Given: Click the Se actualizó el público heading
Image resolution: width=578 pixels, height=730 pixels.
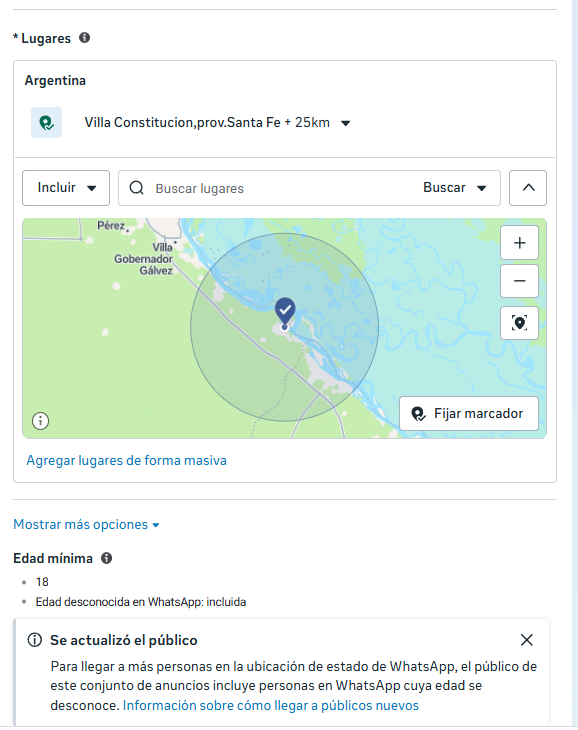Looking at the screenshot, I should click(x=124, y=640).
